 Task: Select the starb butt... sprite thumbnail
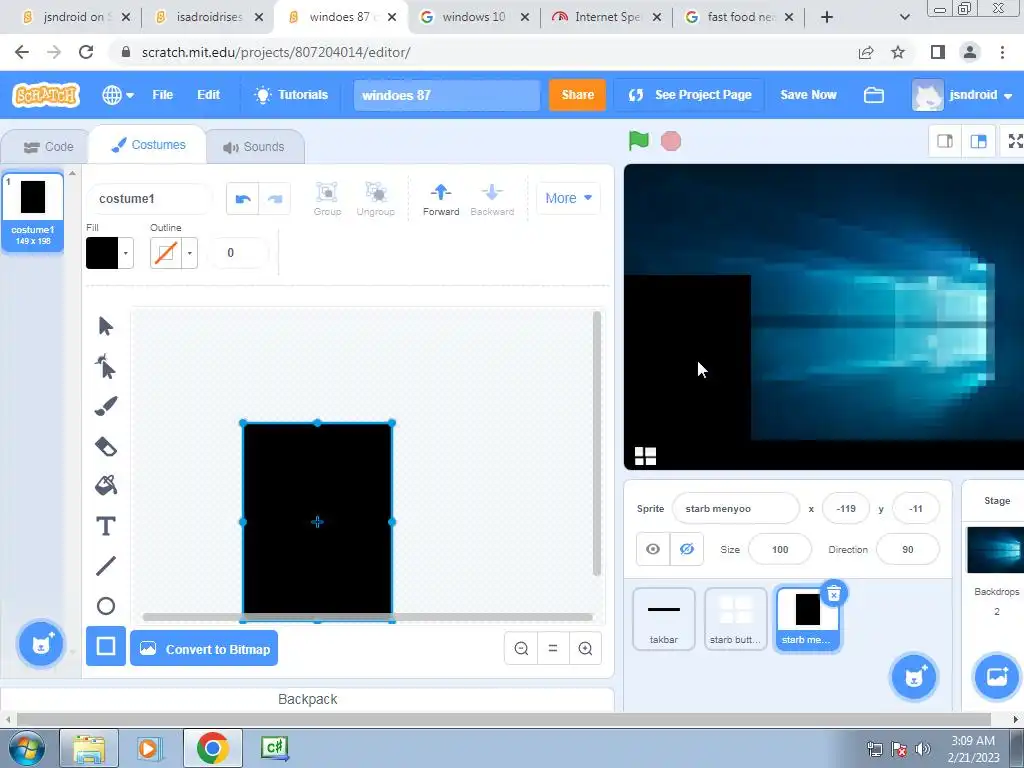coord(735,618)
